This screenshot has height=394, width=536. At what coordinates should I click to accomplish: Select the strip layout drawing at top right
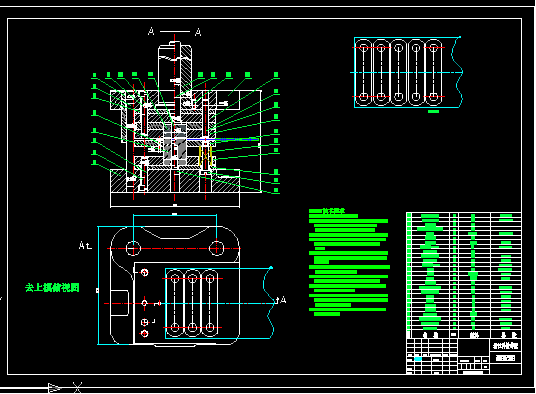pos(407,72)
